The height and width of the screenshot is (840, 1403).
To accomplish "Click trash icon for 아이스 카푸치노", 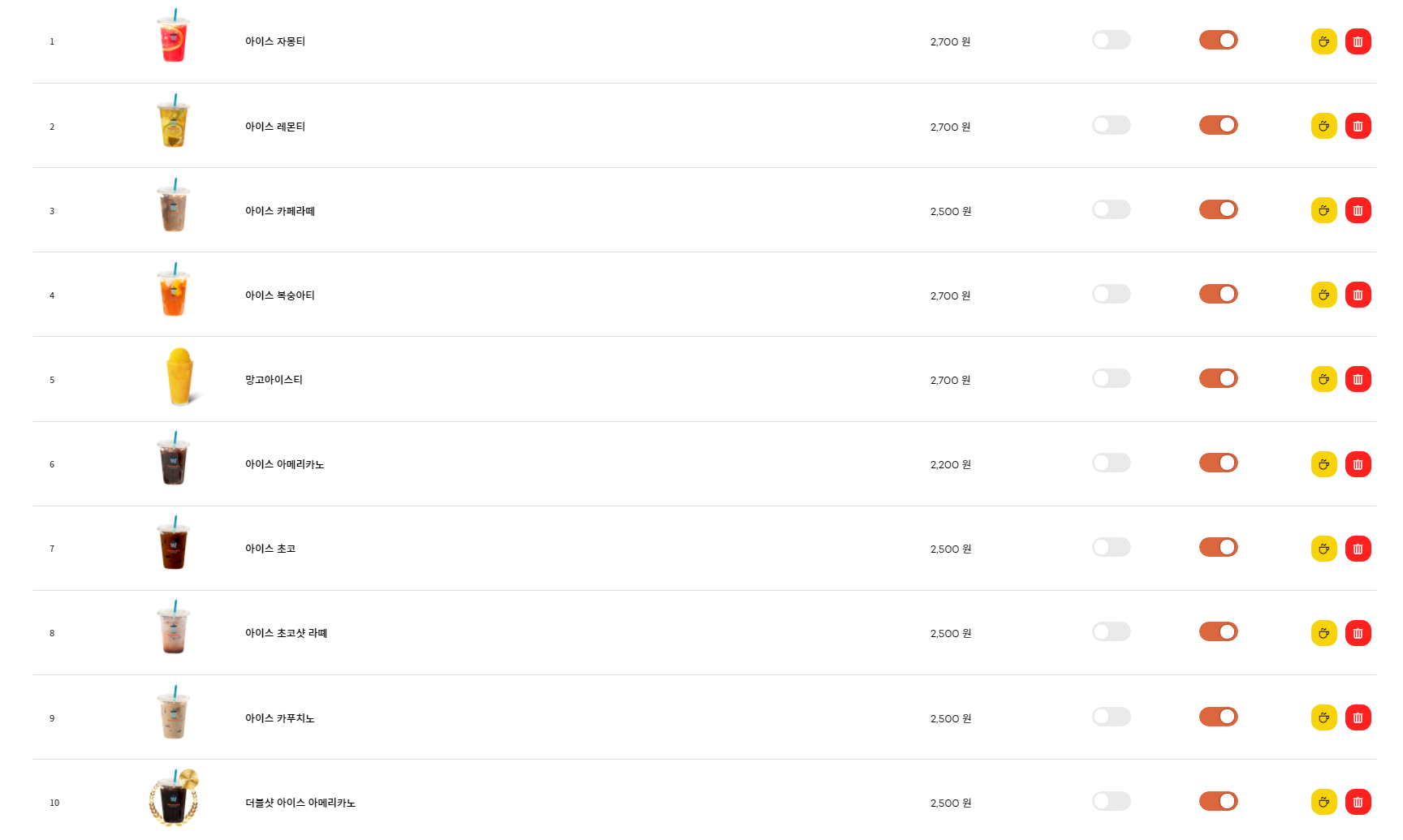I will tap(1358, 717).
